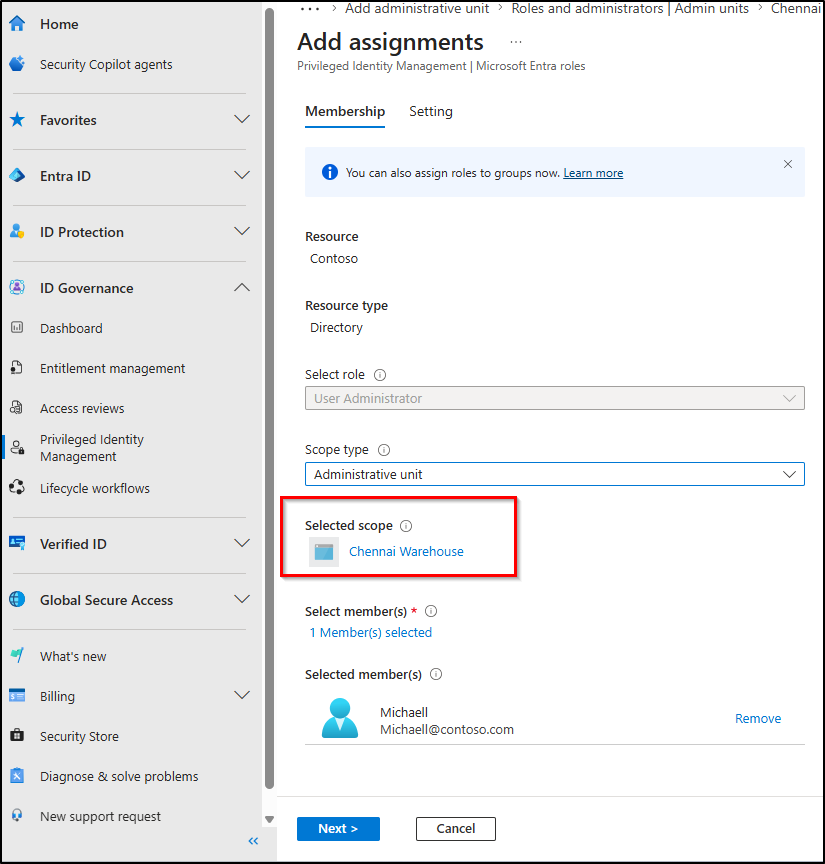Click the Learn more link

pyautogui.click(x=593, y=173)
